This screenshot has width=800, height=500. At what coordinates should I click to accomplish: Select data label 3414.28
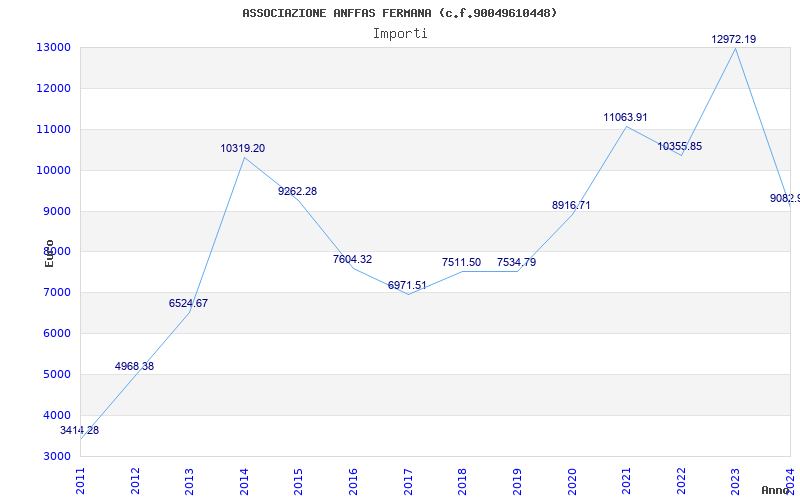click(80, 430)
